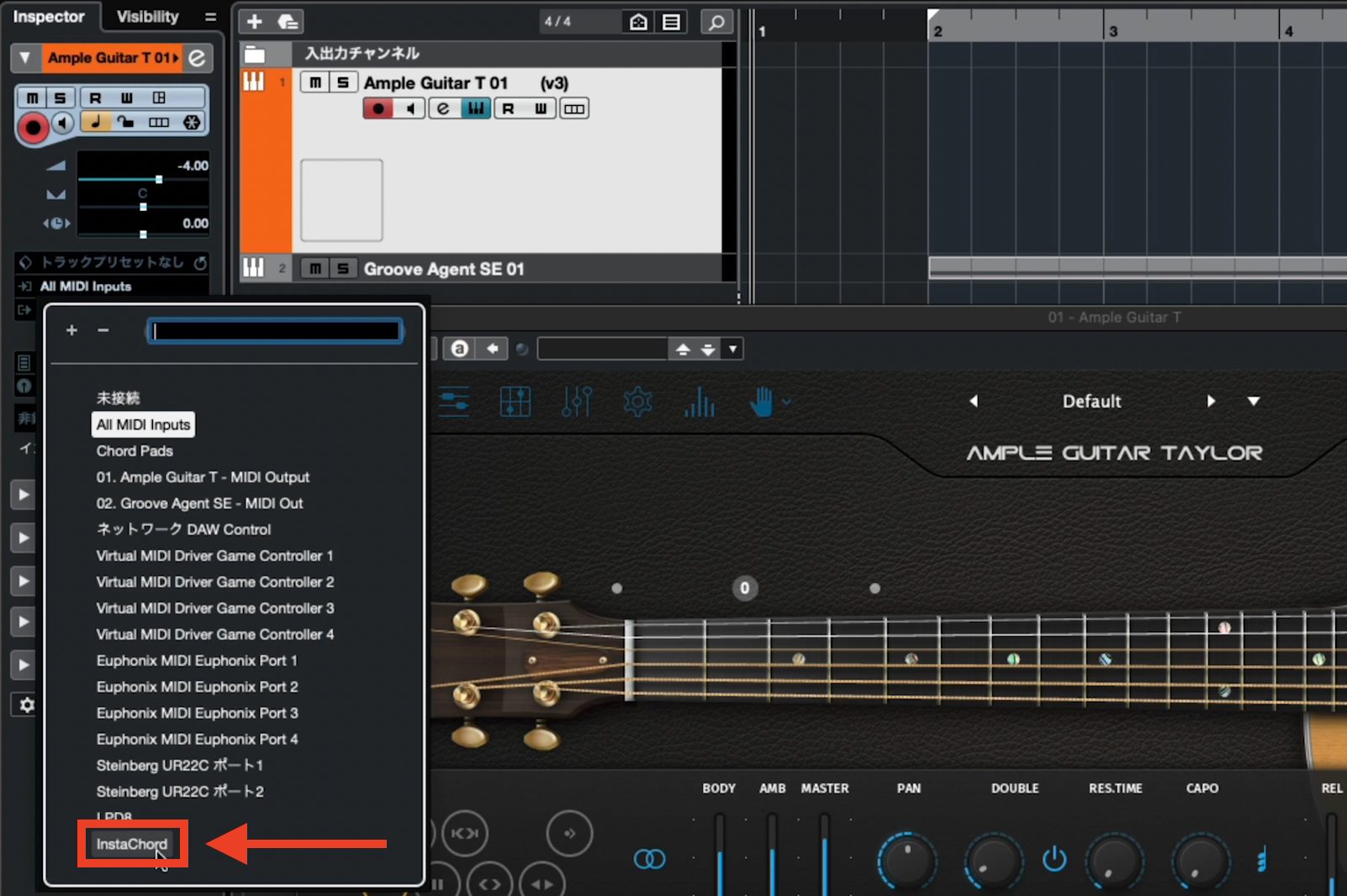
Task: Open track list settings lines icon
Action: tap(671, 22)
